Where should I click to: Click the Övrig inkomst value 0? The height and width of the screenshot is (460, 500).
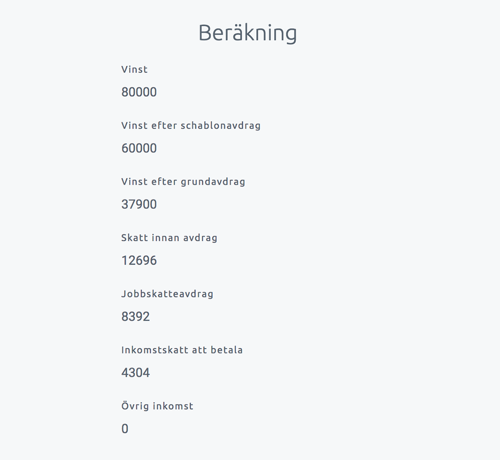tap(125, 429)
